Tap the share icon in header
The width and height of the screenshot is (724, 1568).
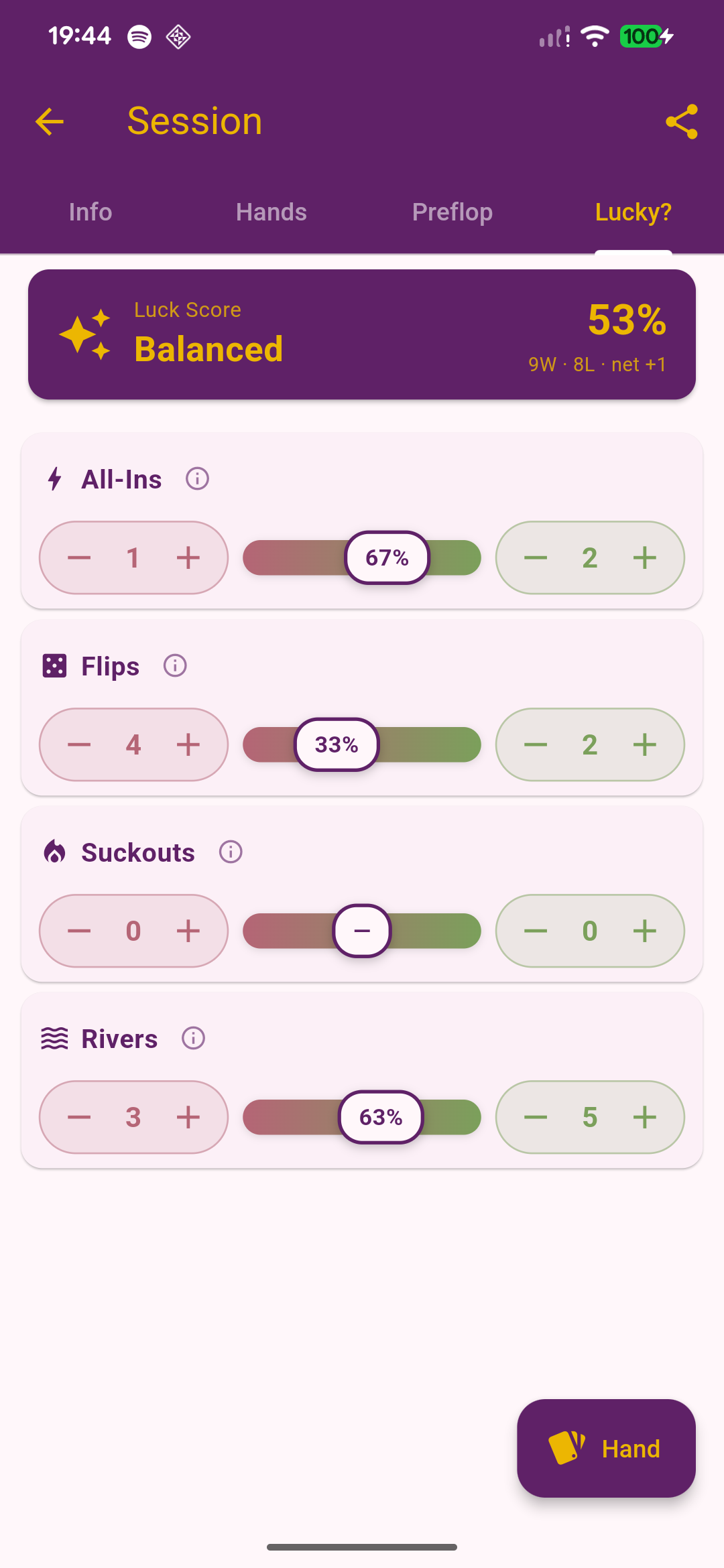tap(681, 121)
